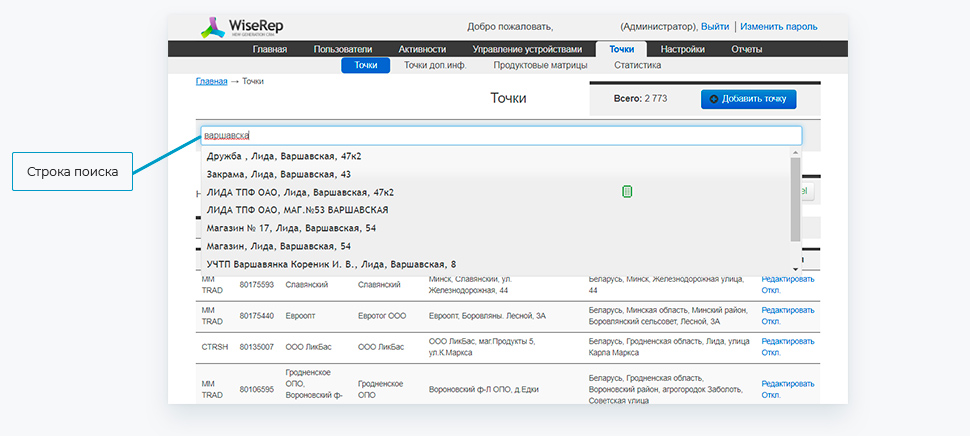Click Редактировать in the Гродненское ОПО row
970x436 pixels.
(788, 383)
